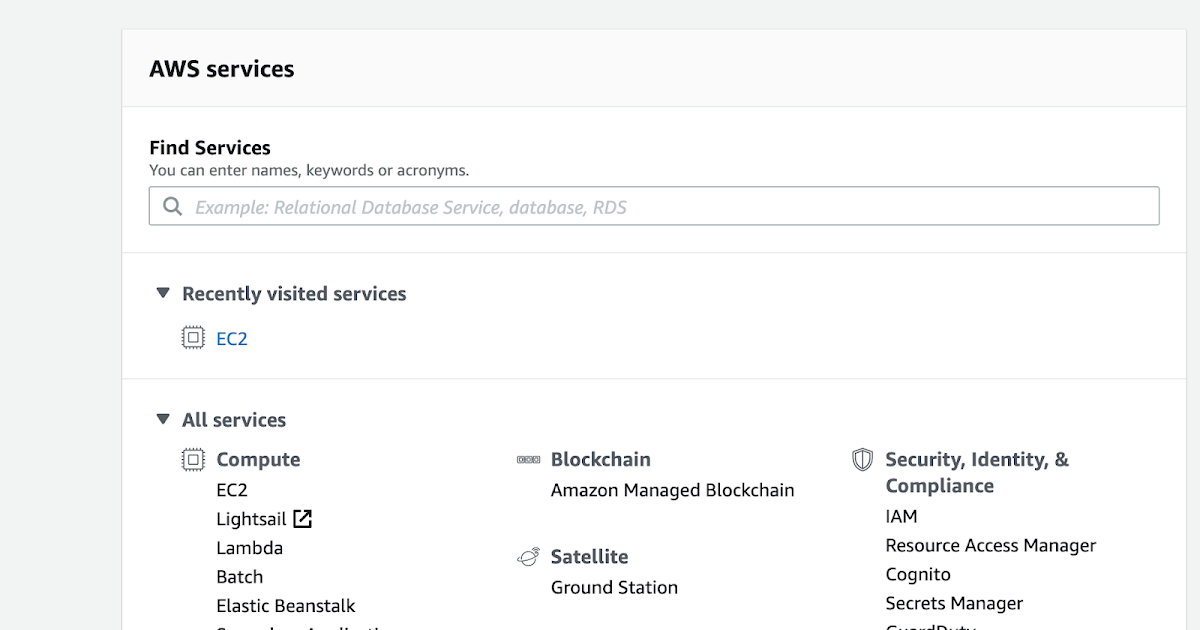1200x630 pixels.
Task: Open the Ground Station service
Action: point(614,587)
